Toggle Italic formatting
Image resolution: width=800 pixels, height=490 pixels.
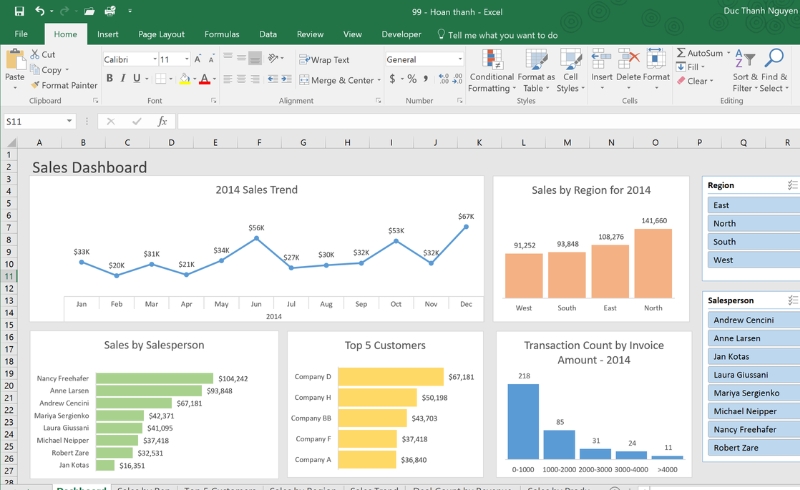123,78
